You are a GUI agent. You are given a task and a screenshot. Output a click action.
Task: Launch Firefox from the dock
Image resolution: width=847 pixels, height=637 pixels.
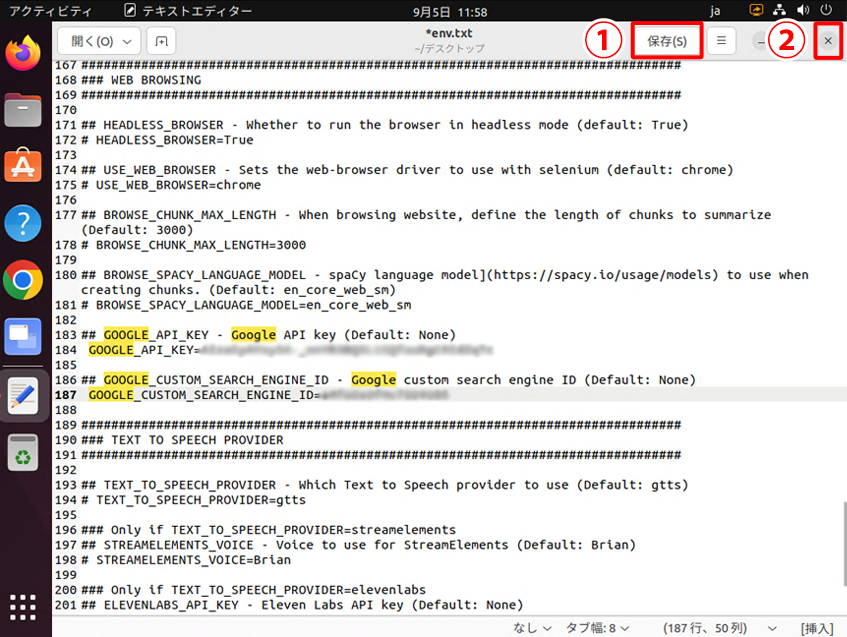click(x=23, y=52)
